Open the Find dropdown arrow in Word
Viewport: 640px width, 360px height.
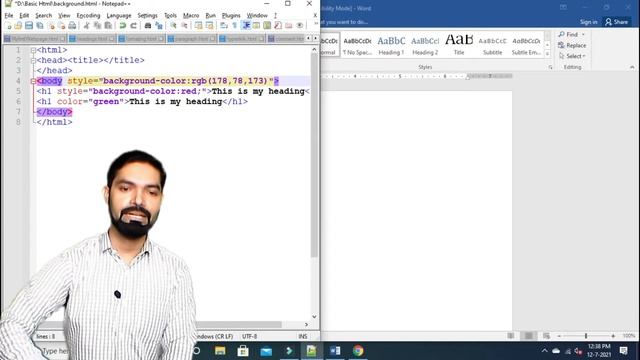point(583,34)
